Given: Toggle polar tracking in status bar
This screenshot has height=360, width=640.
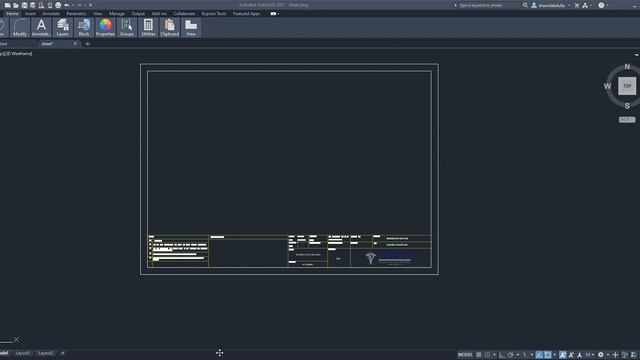Looking at the screenshot, I should click(511, 355).
